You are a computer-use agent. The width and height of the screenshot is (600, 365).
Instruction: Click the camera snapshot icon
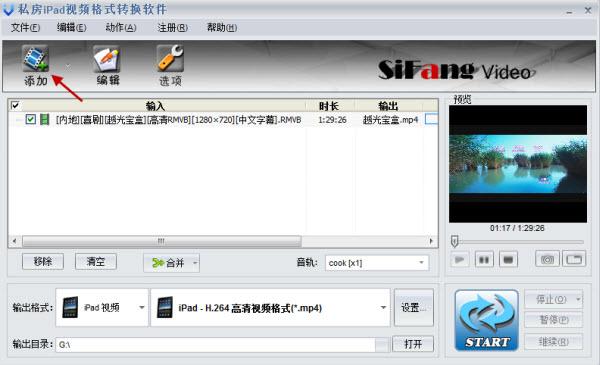coord(547,259)
